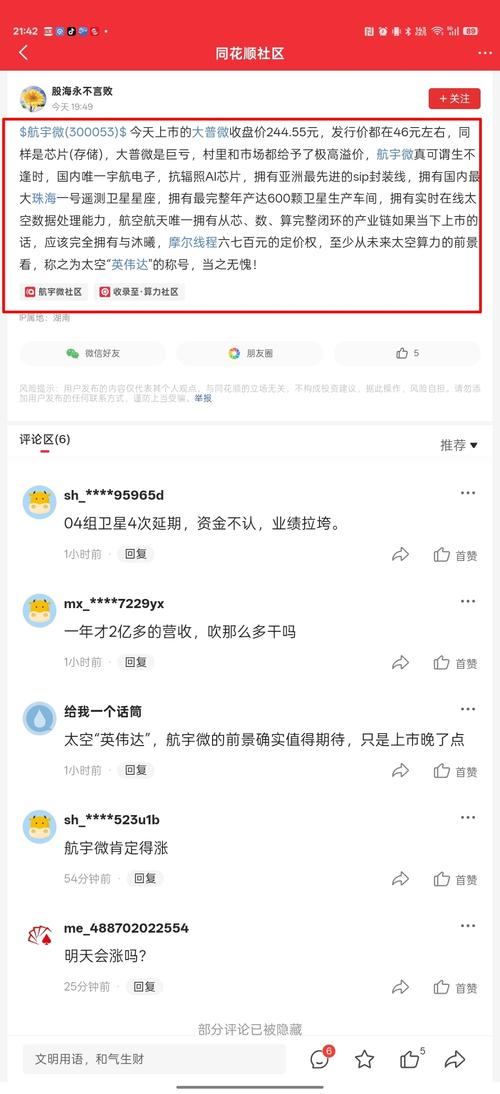This screenshot has width=500, height=1094.
Task: Like the post using the thumbs-up with 5
Action: 407,353
